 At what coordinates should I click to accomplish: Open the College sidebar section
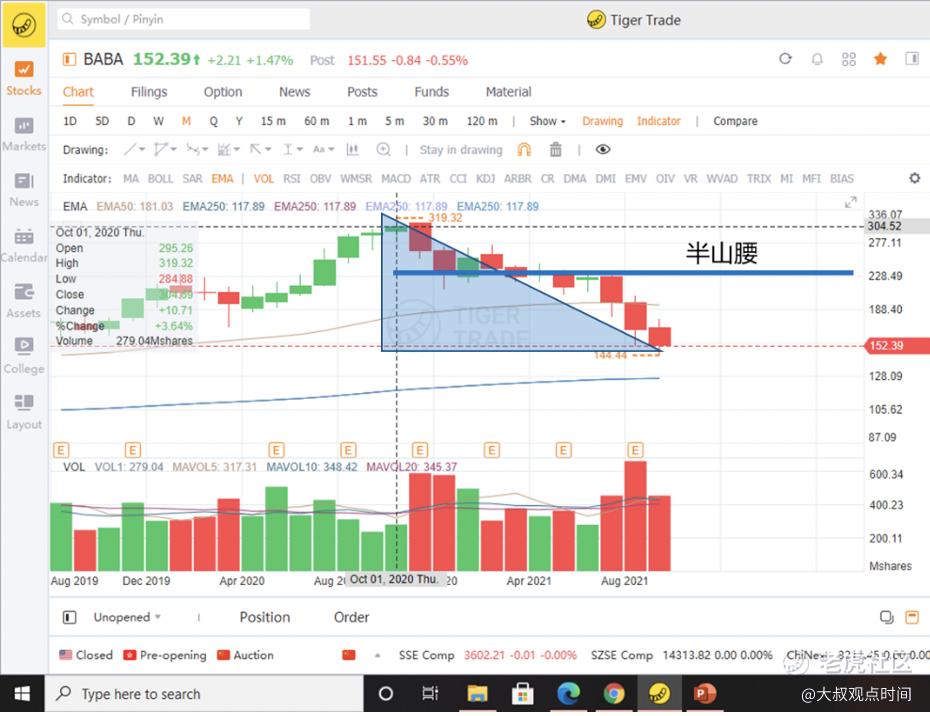24,357
